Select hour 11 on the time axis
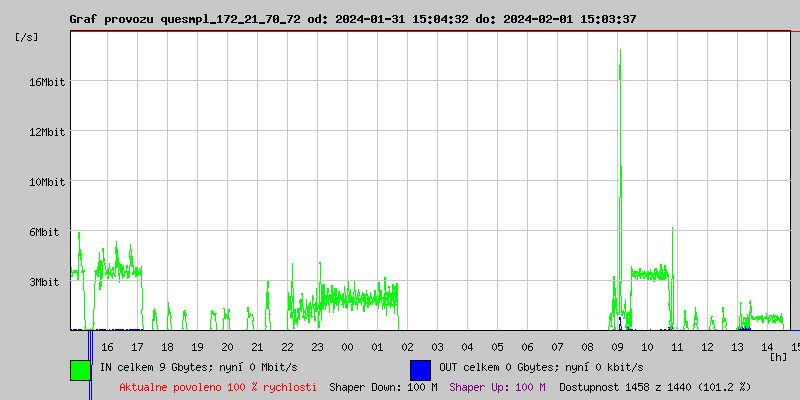 click(677, 347)
